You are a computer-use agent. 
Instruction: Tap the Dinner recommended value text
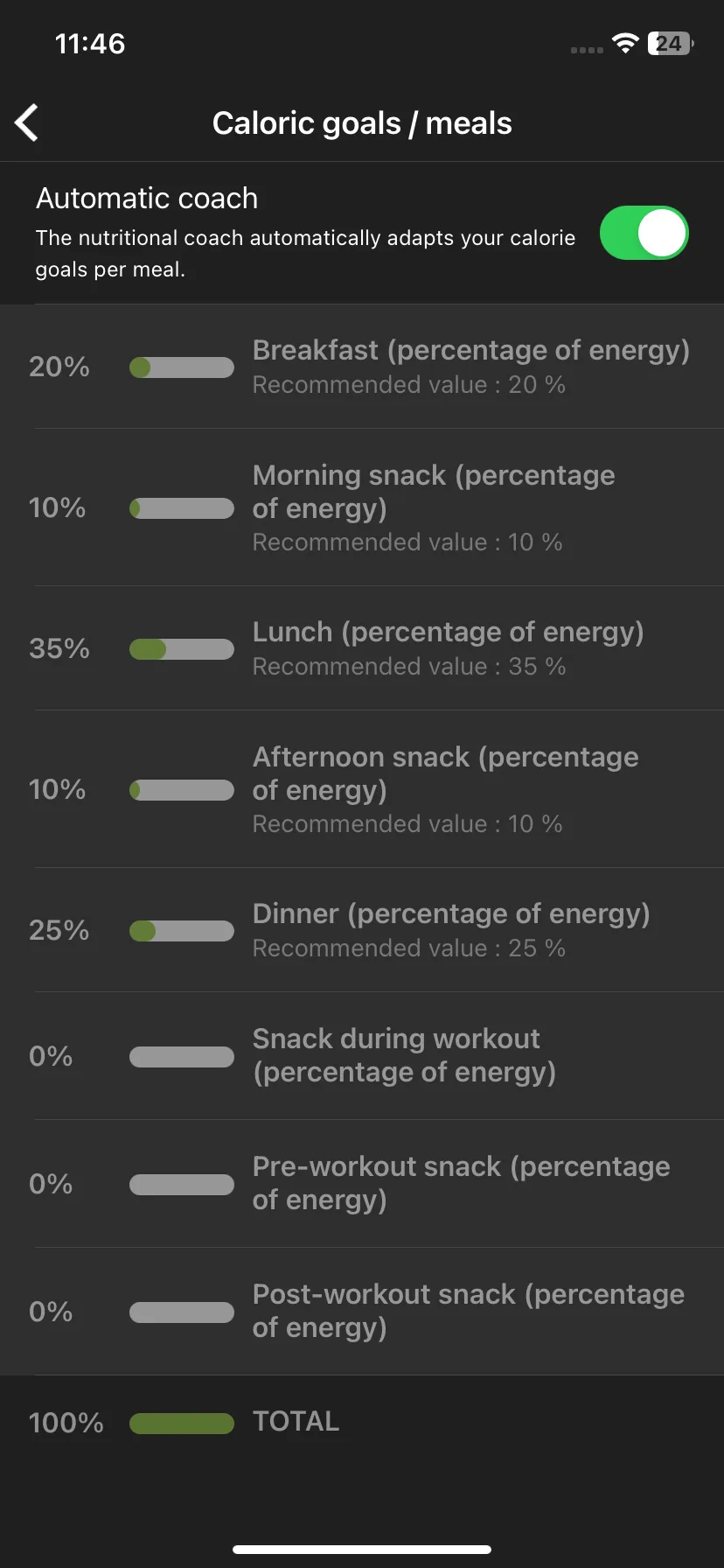(409, 948)
